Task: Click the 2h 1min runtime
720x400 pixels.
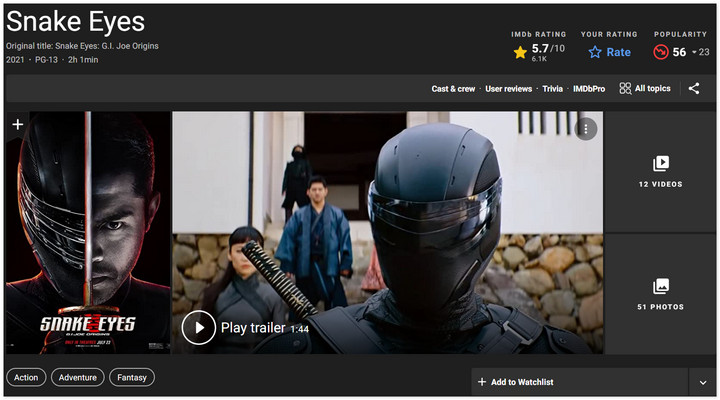Action: [x=83, y=60]
